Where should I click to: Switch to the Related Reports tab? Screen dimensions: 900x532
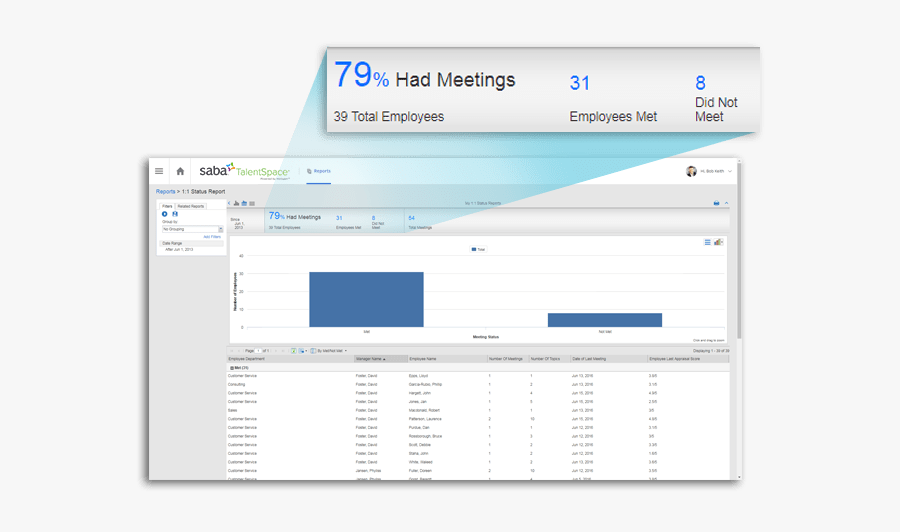tap(191, 206)
